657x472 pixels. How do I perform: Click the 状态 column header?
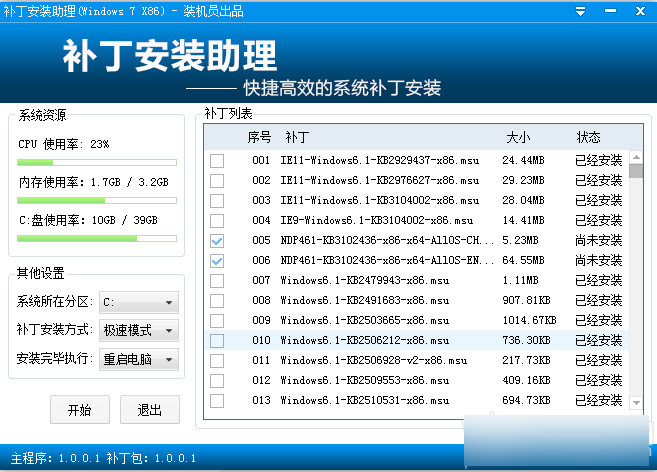click(x=589, y=137)
